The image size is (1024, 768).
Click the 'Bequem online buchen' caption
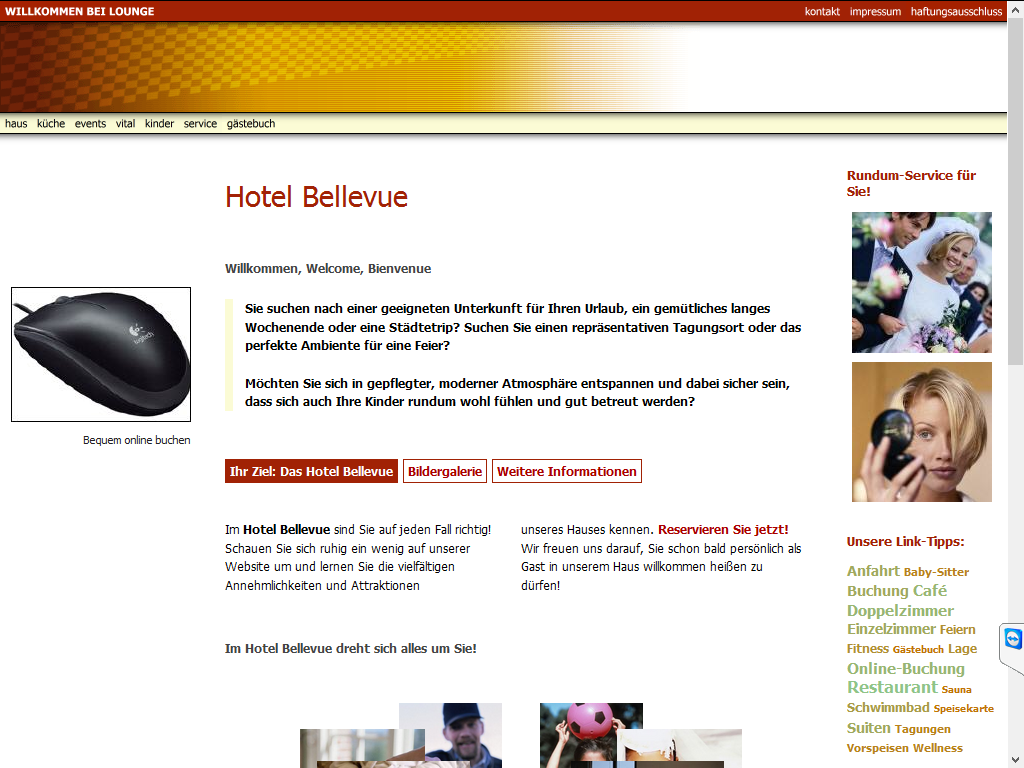click(136, 440)
